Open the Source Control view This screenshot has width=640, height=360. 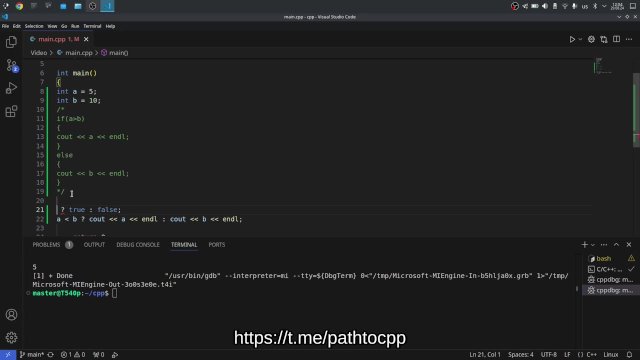pos(11,65)
